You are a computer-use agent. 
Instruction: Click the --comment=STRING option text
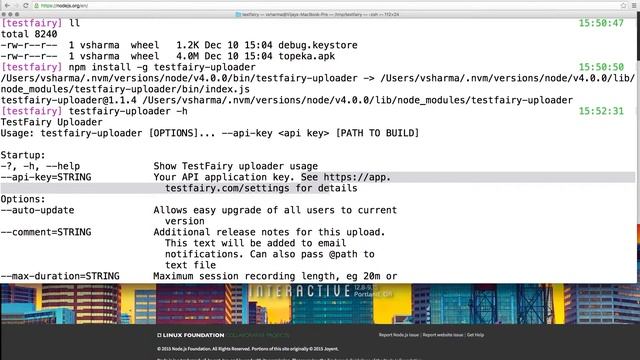(46, 232)
